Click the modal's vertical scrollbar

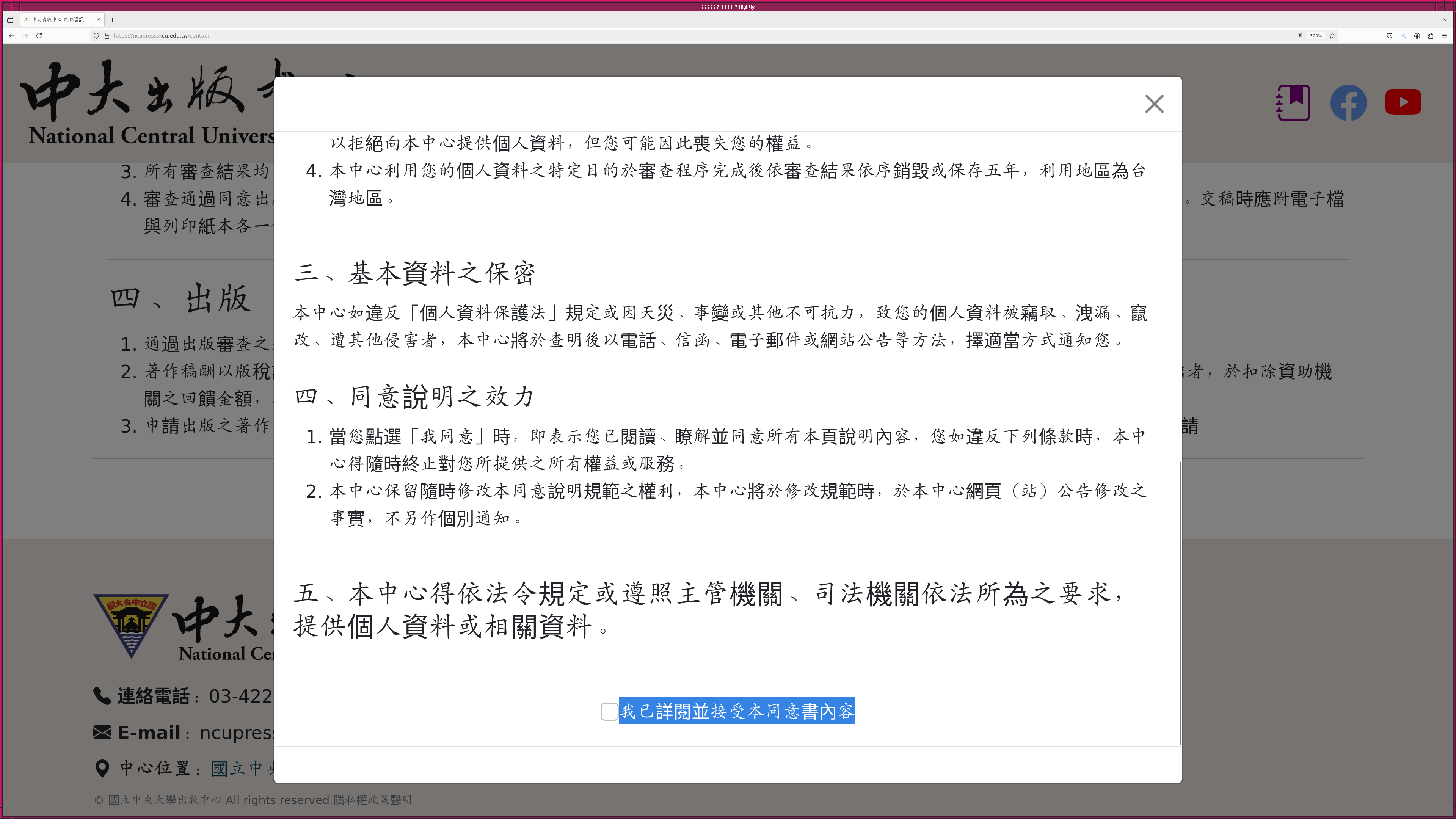pos(1180,602)
